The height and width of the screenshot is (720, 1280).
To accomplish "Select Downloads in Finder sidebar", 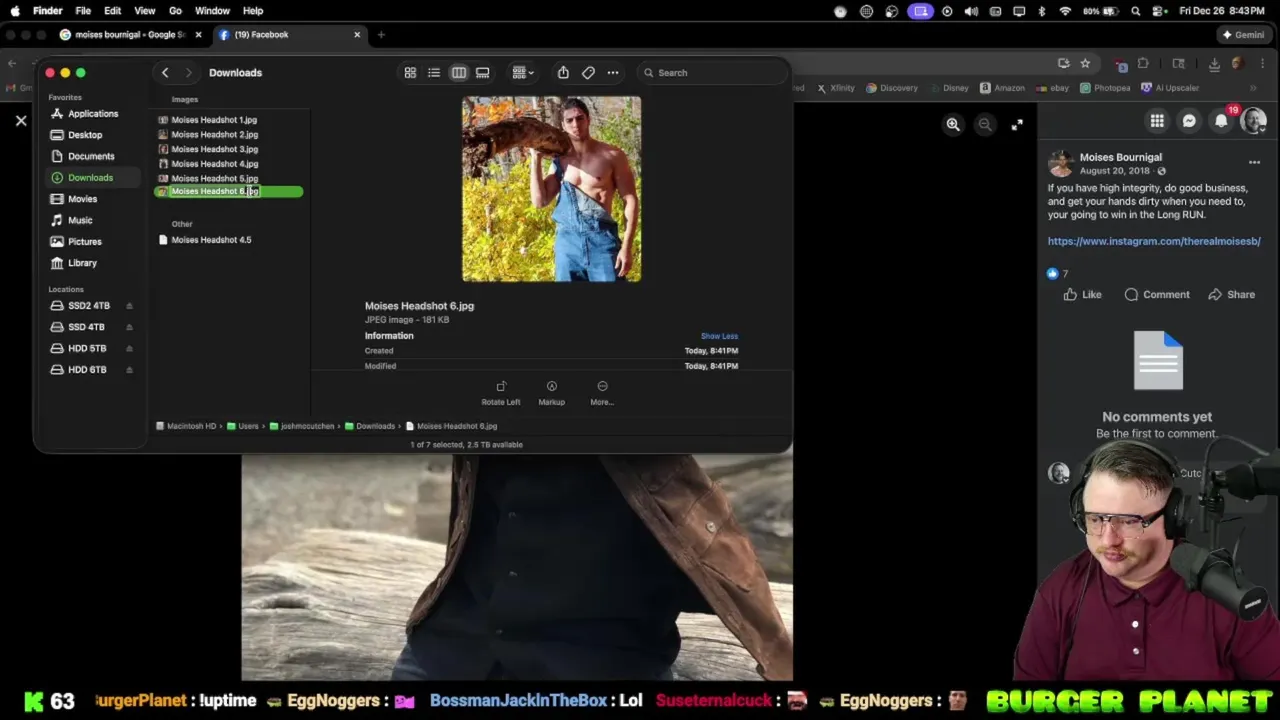I will tap(90, 178).
